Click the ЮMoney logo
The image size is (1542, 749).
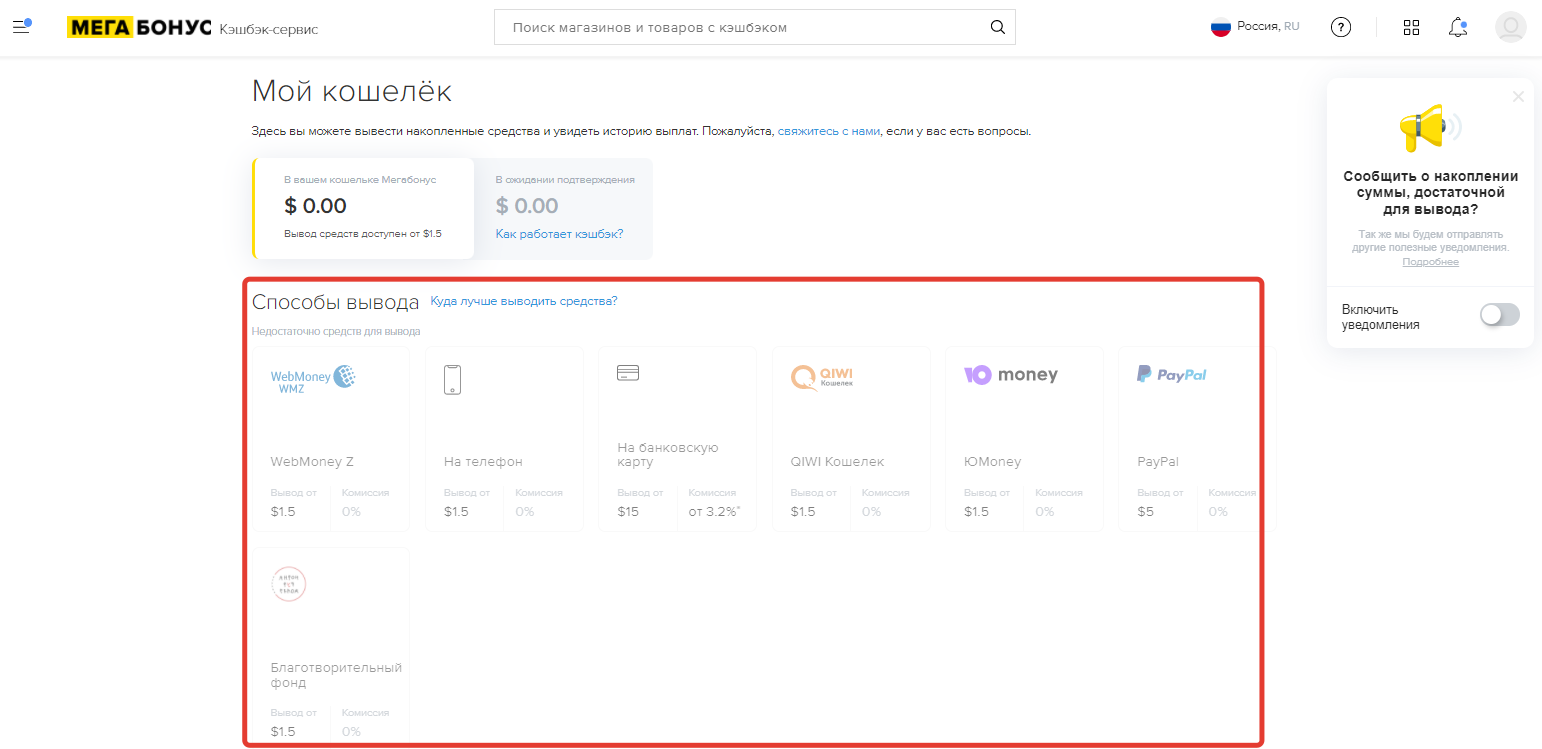(1010, 375)
